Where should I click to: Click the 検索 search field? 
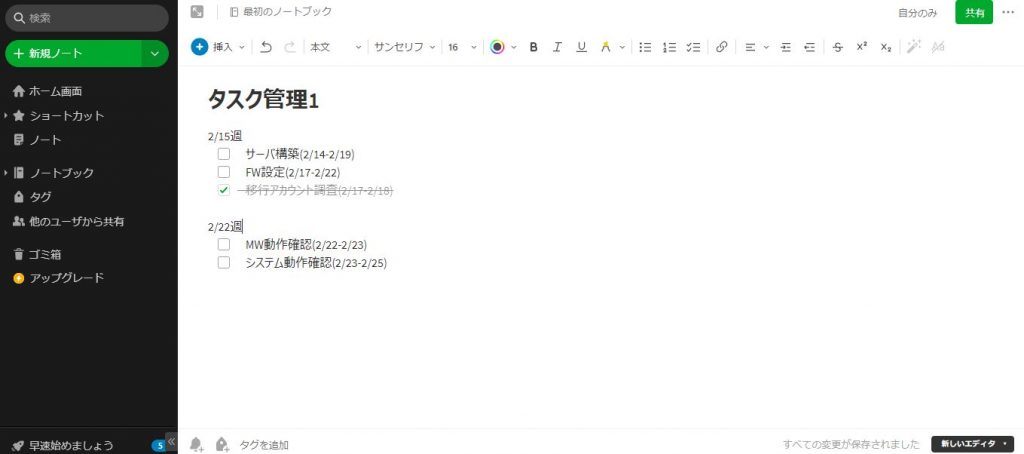click(x=87, y=18)
